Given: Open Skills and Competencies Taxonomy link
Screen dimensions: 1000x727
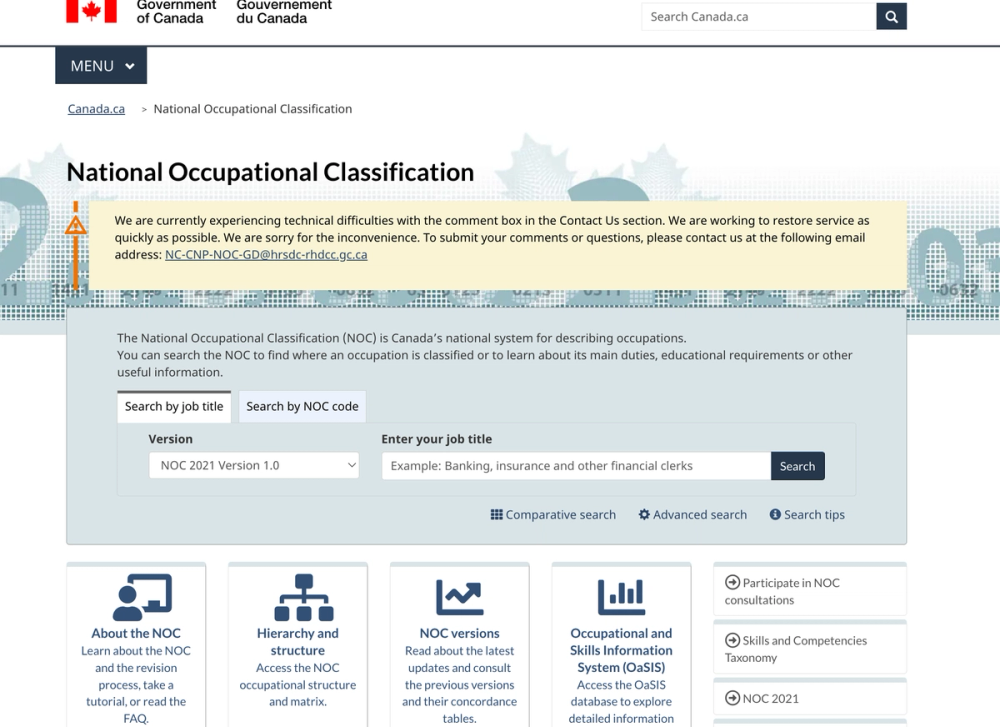Looking at the screenshot, I should pyautogui.click(x=796, y=649).
